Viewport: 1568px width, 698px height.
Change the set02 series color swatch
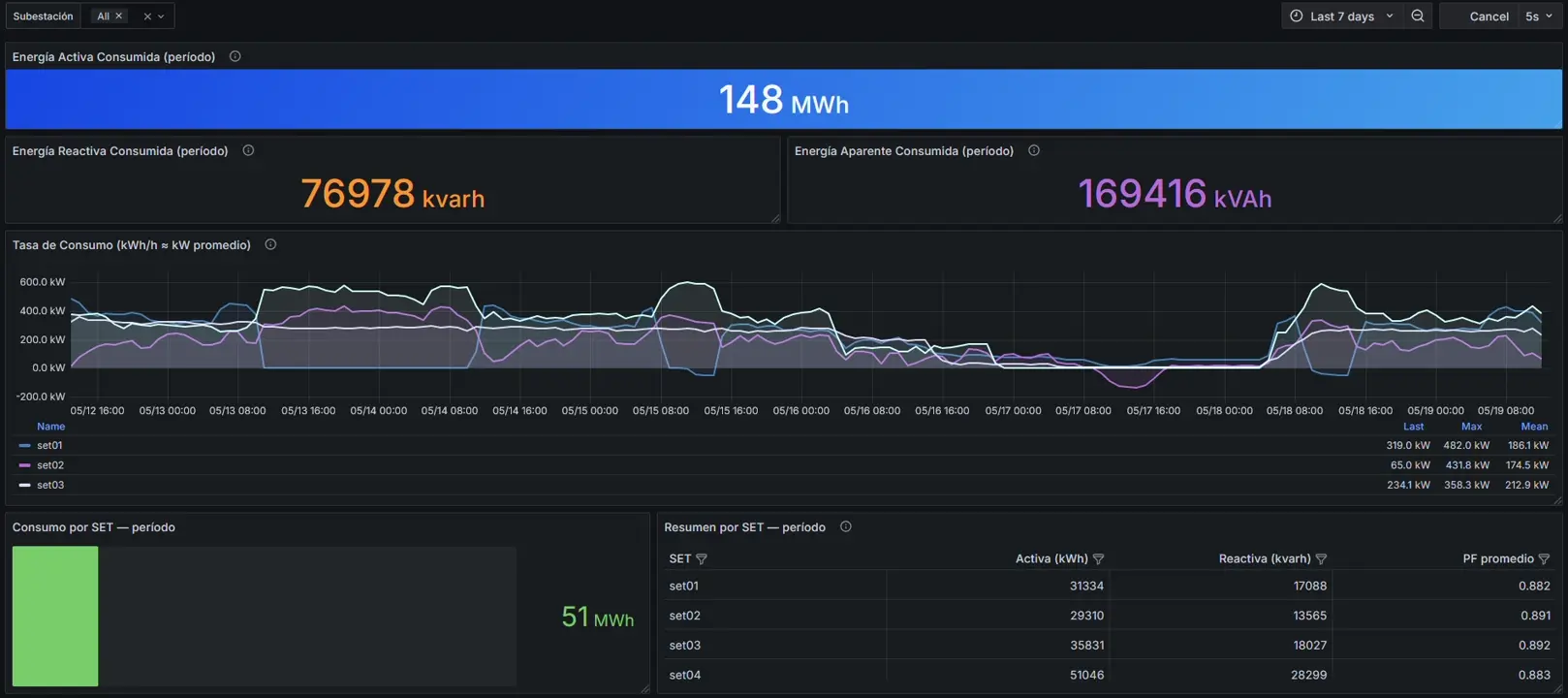coord(24,465)
